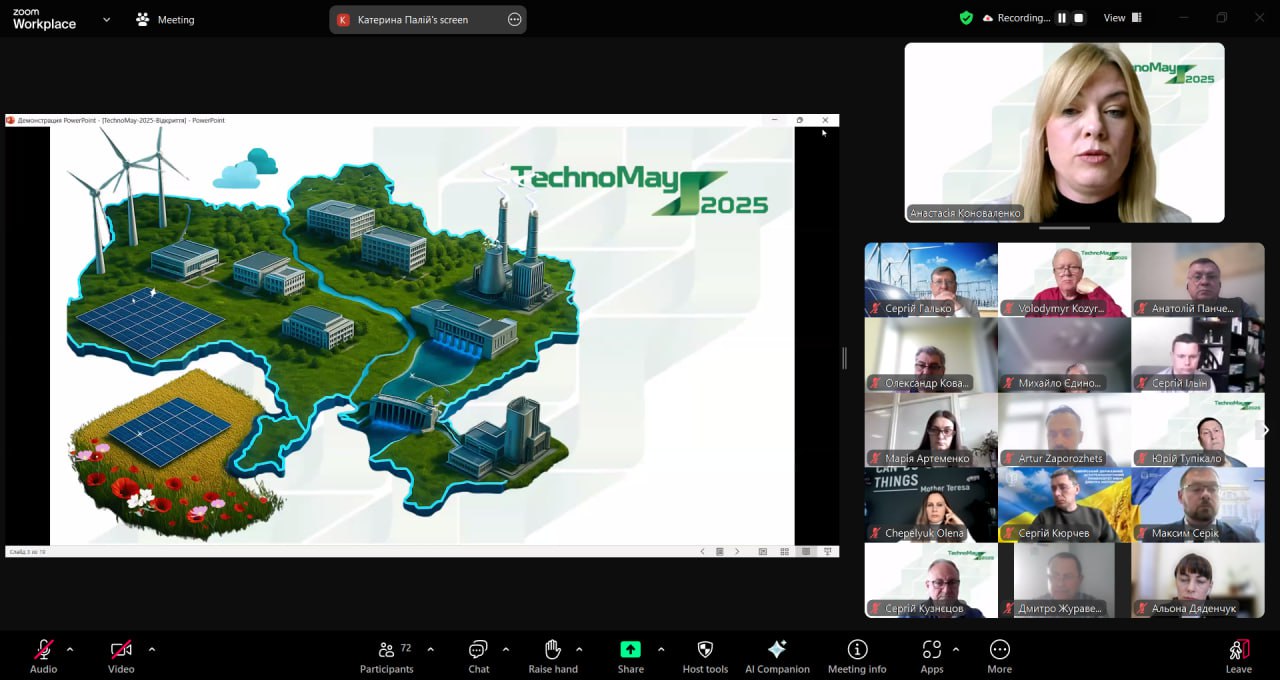1280x680 pixels.
Task: Click the Leave meeting button
Action: click(x=1238, y=656)
